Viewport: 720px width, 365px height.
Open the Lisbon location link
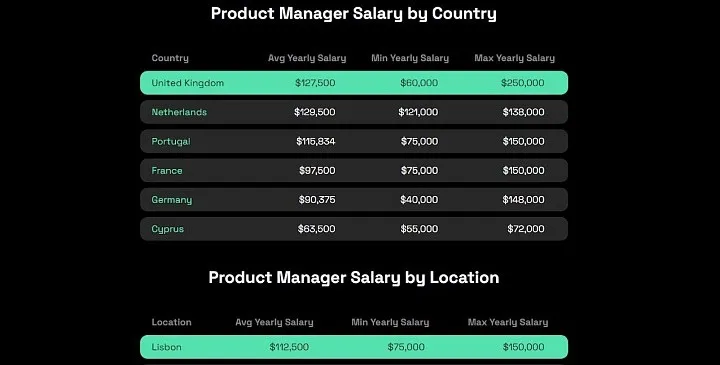coord(166,347)
